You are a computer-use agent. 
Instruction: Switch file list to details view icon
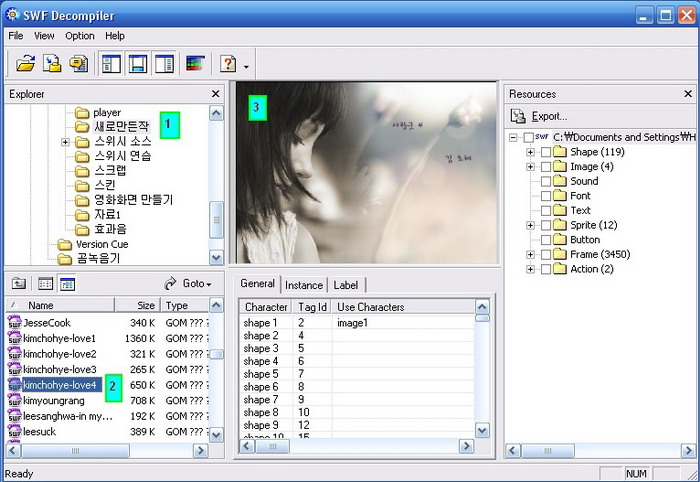pos(67,284)
